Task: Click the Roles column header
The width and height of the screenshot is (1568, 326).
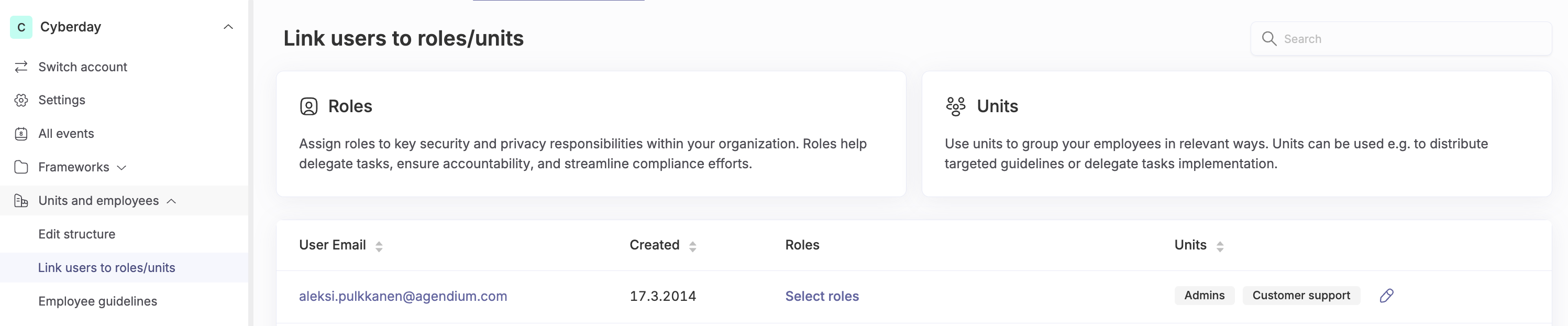Action: [x=802, y=245]
